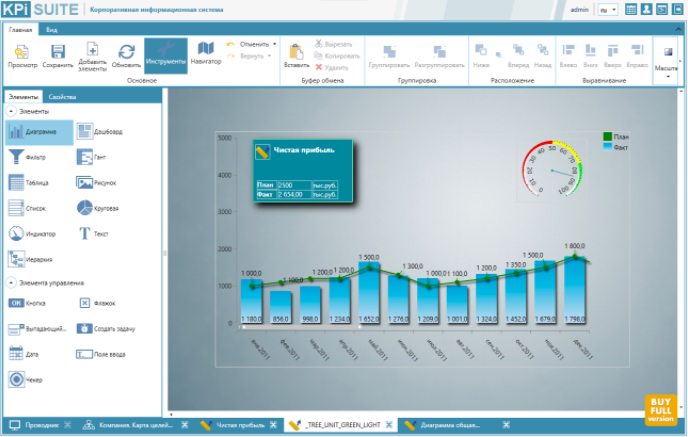The height and width of the screenshot is (437, 688).
Task: Open the Масштаб zoom dropdown
Action: pyautogui.click(x=666, y=61)
